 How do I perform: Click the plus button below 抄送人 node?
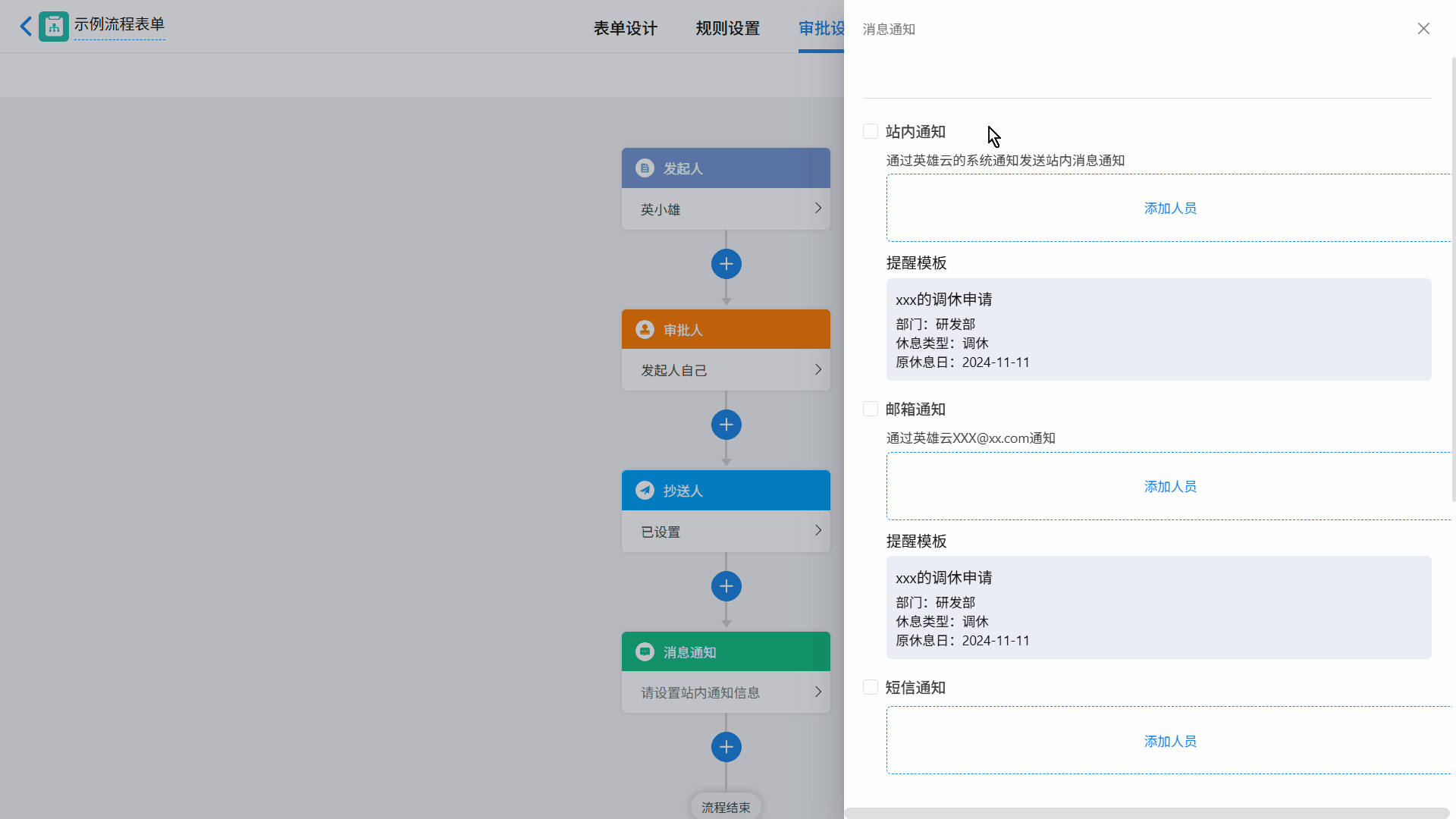click(x=726, y=586)
